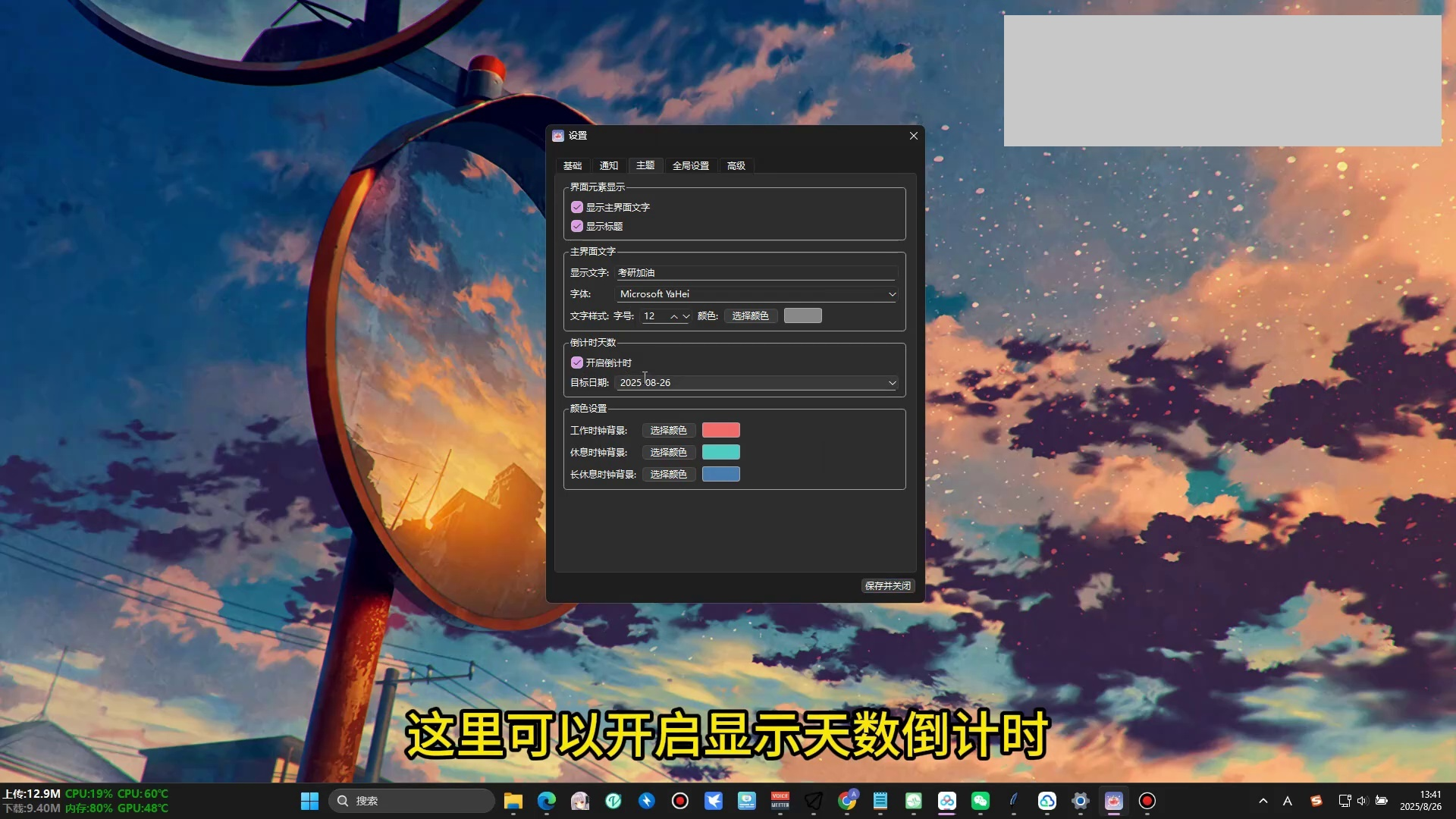This screenshot has height=819, width=1456.
Task: Open the 目标日期 date dropdown
Action: point(892,383)
